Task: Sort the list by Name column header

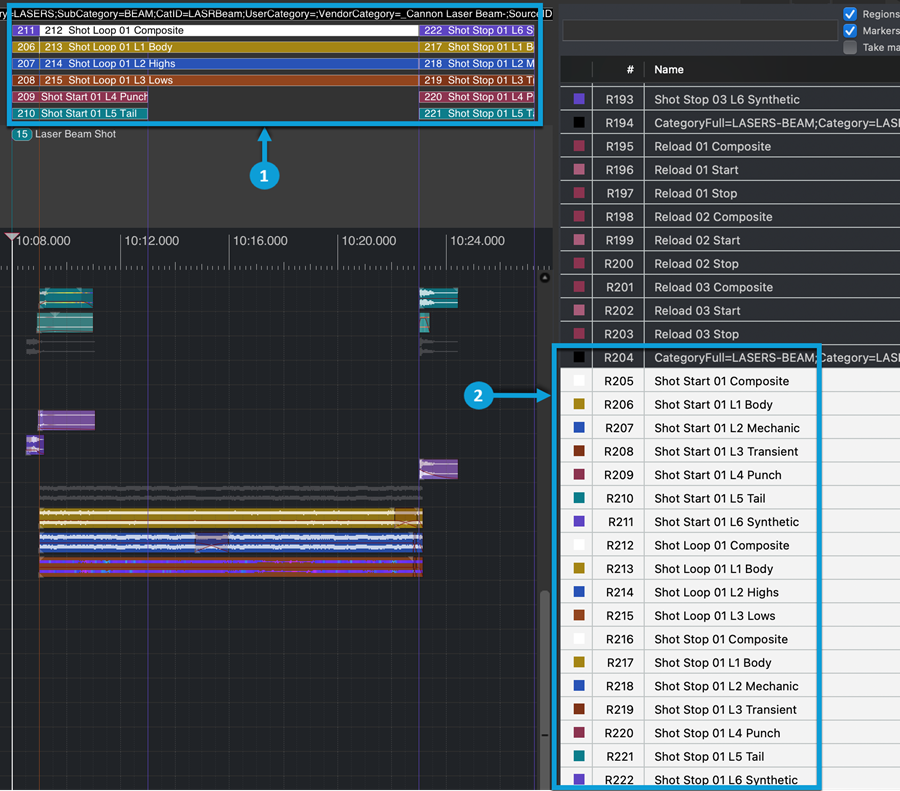Action: pos(669,70)
